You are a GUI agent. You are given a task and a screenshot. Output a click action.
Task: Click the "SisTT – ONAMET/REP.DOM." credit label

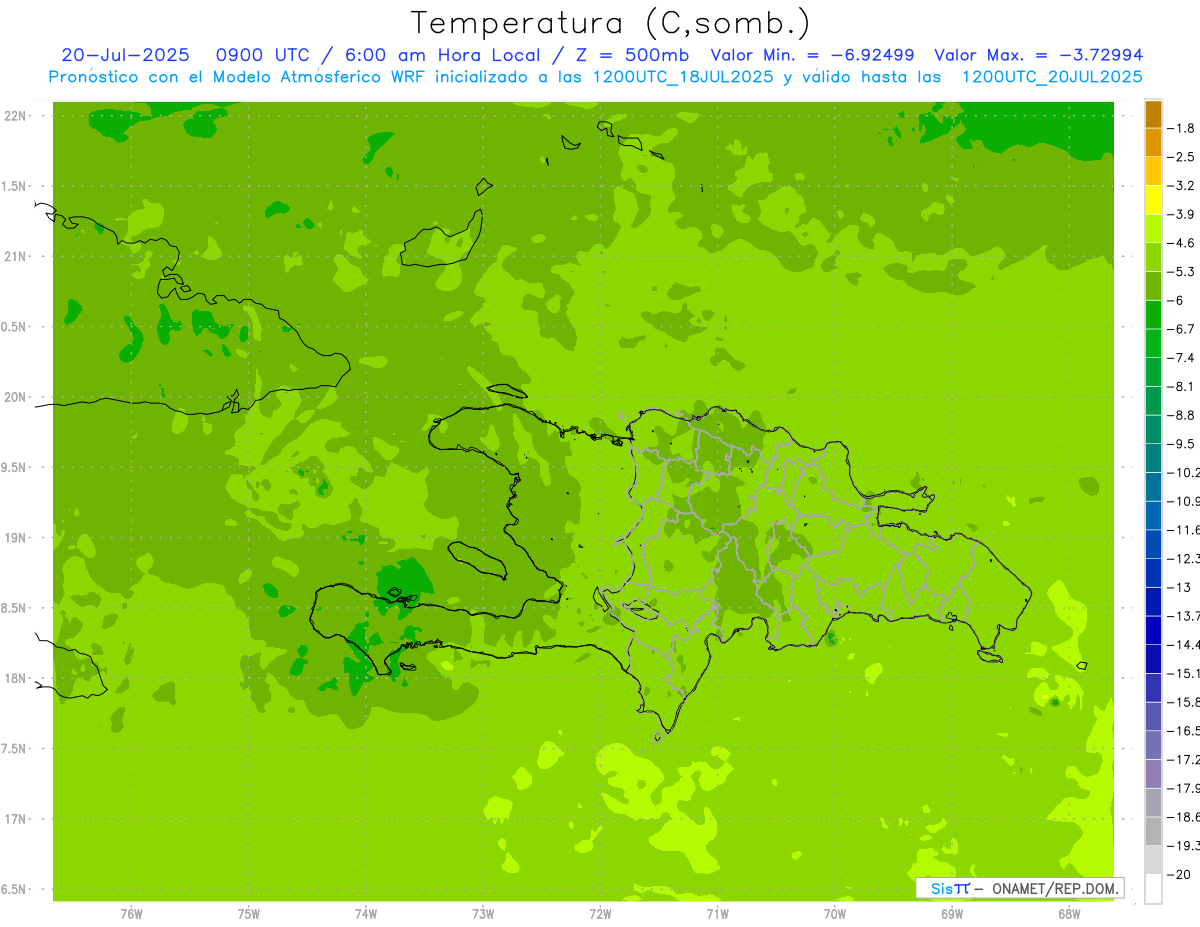coord(1019,888)
